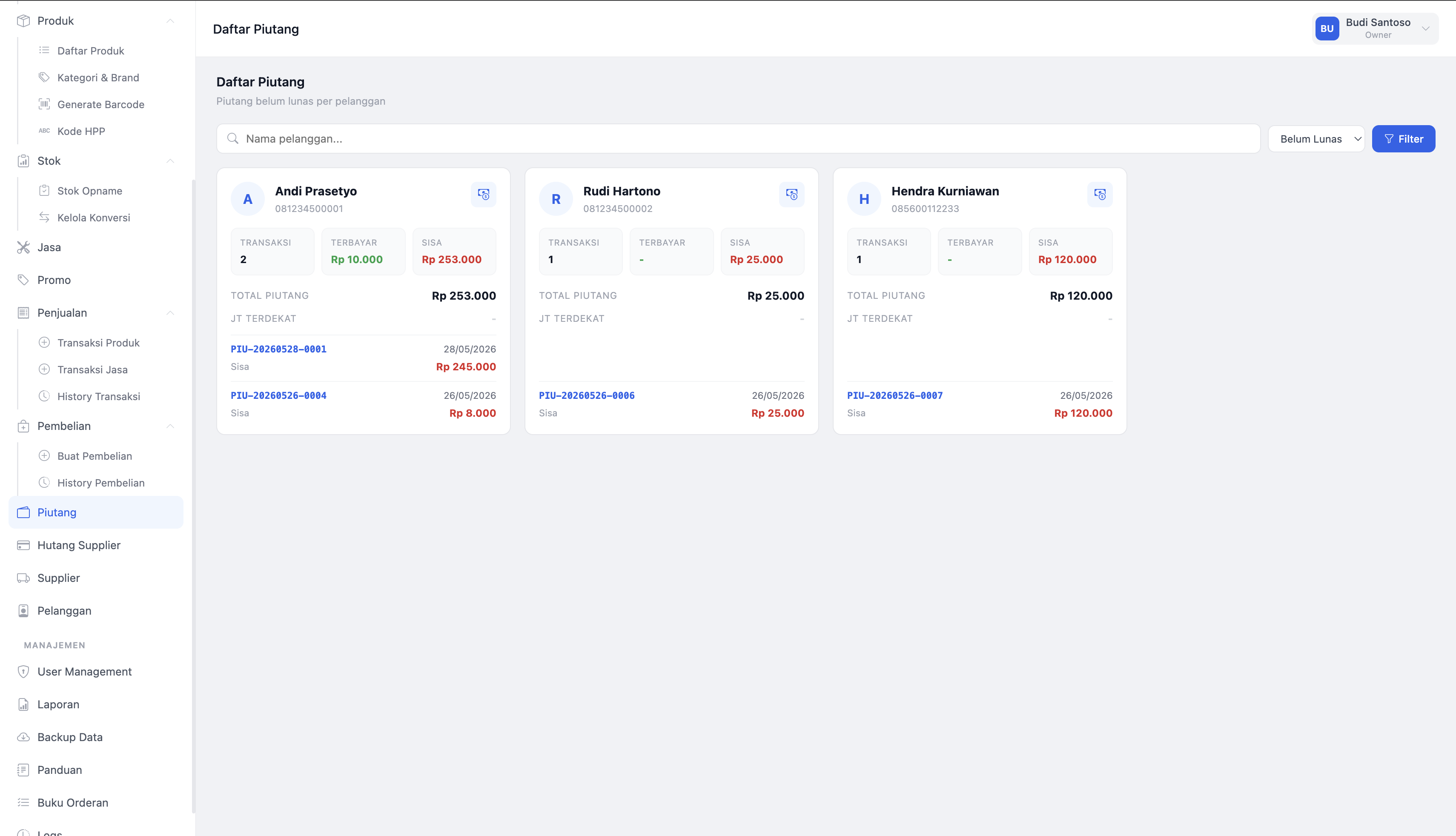The image size is (1456, 836).
Task: Open Buat Pembelian page
Action: (x=95, y=456)
